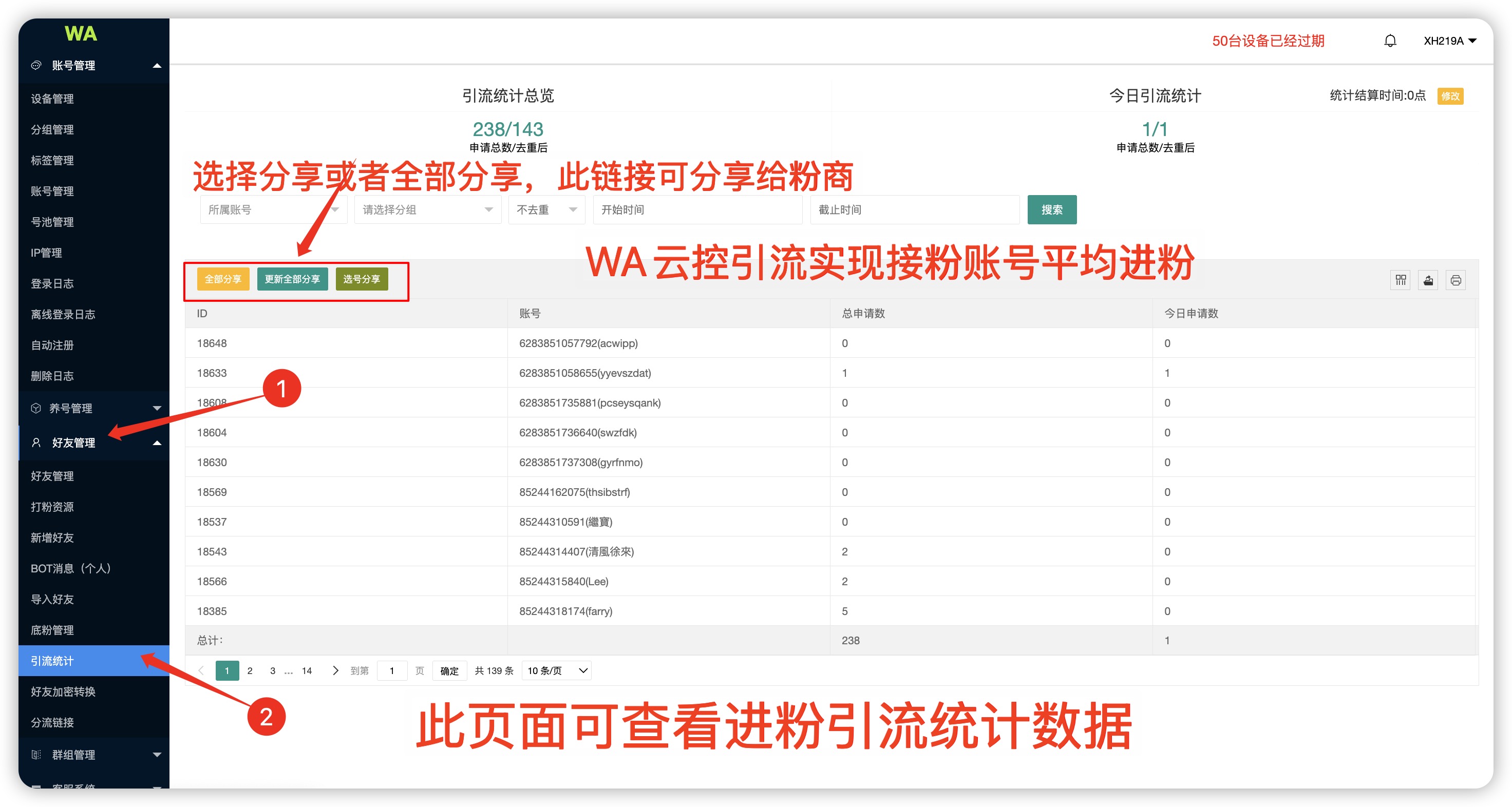Click the print table icon
This screenshot has height=807, width=1512.
(1456, 280)
